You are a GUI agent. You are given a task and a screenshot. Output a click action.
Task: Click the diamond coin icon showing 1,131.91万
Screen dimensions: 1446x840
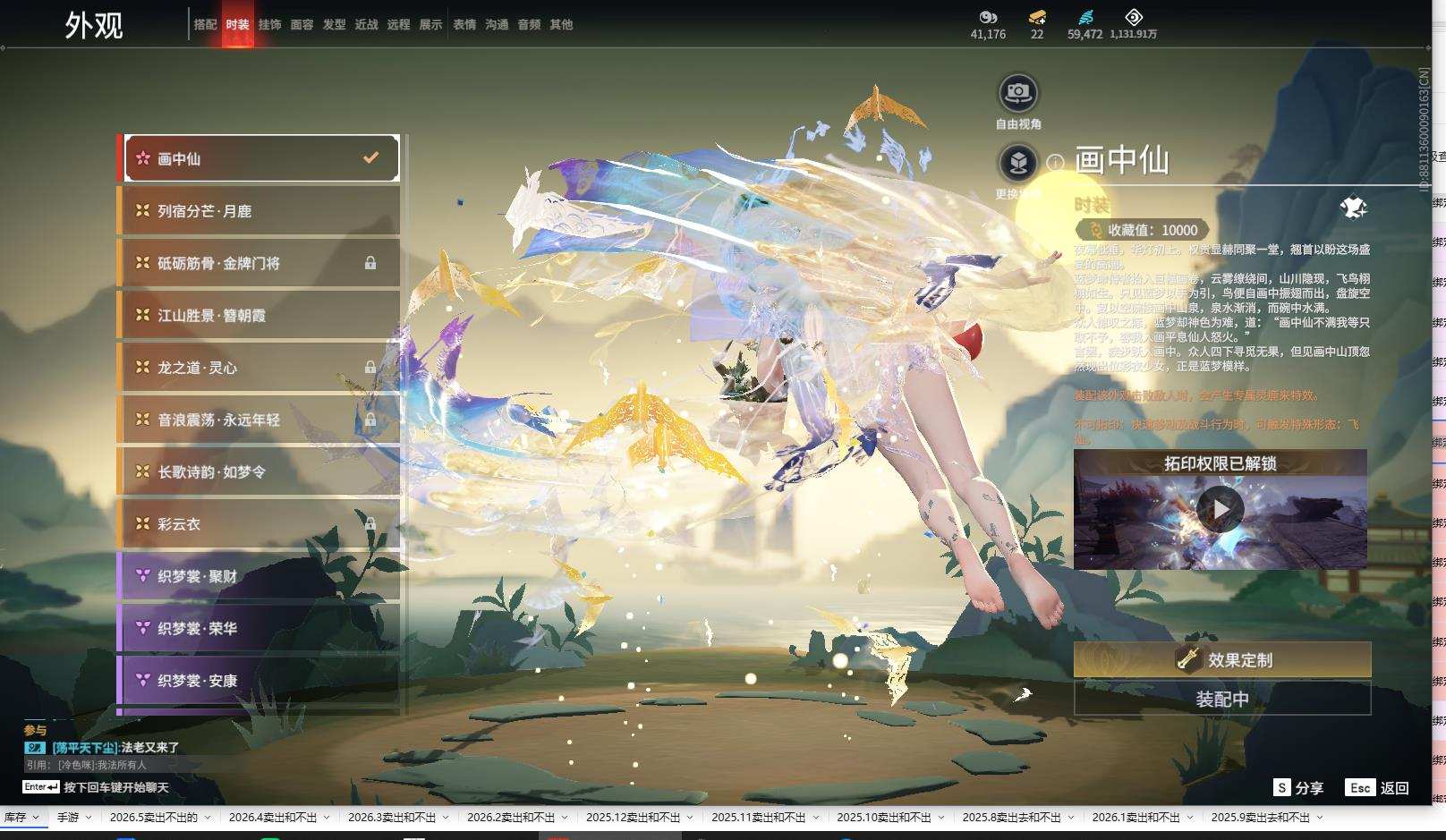click(1134, 17)
